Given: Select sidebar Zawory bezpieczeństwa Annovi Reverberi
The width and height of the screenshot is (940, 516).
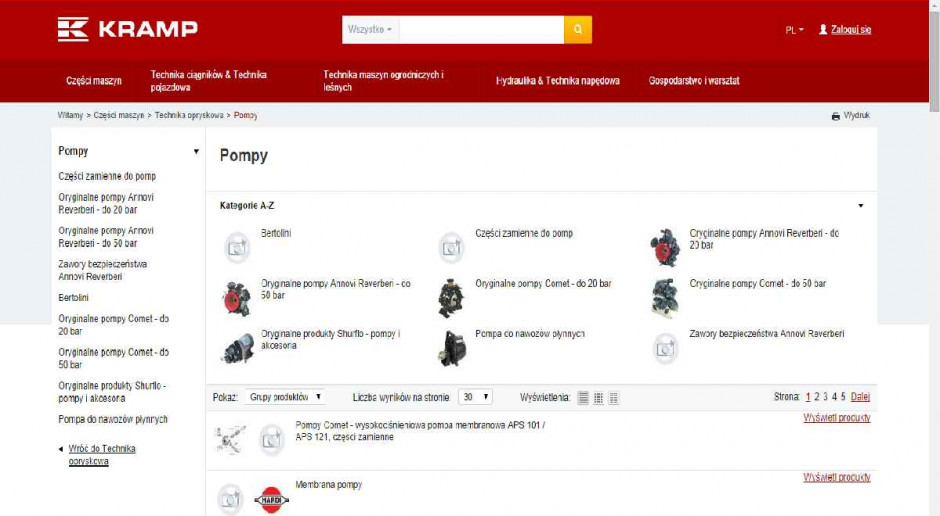Looking at the screenshot, I should [103, 270].
